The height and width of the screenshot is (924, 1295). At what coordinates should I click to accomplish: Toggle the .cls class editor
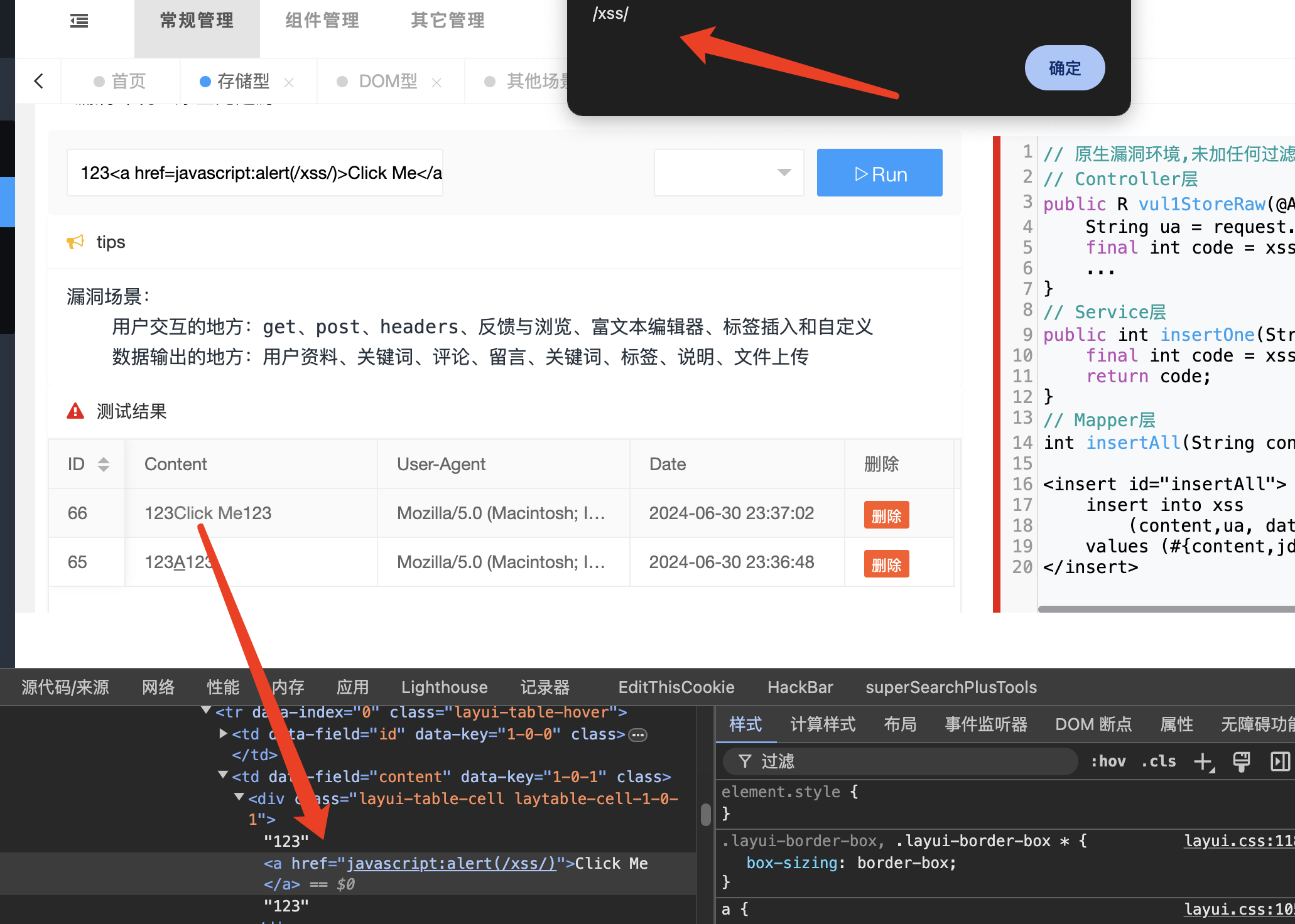(x=1159, y=761)
